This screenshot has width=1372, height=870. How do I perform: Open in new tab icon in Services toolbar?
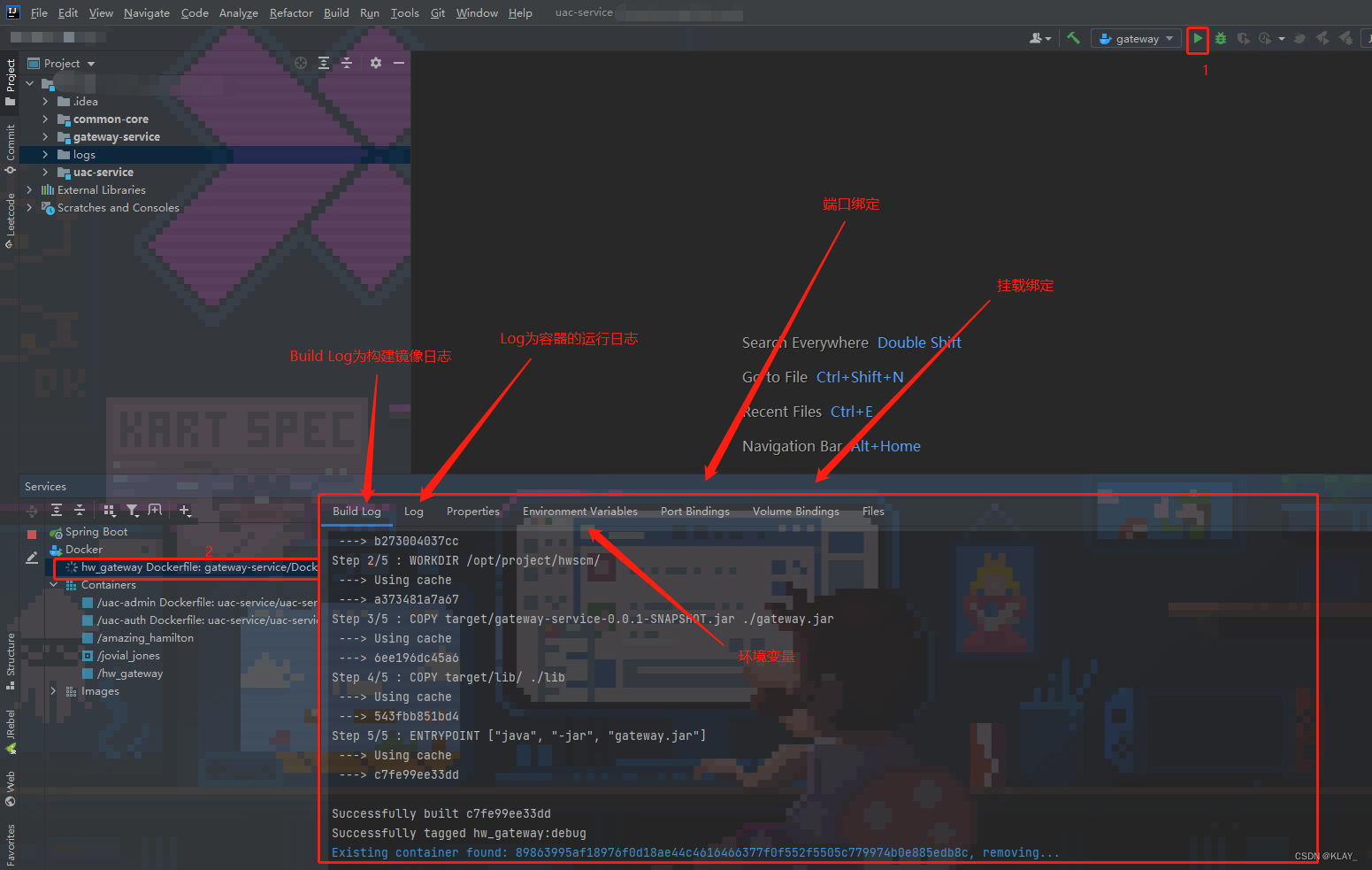[x=156, y=510]
